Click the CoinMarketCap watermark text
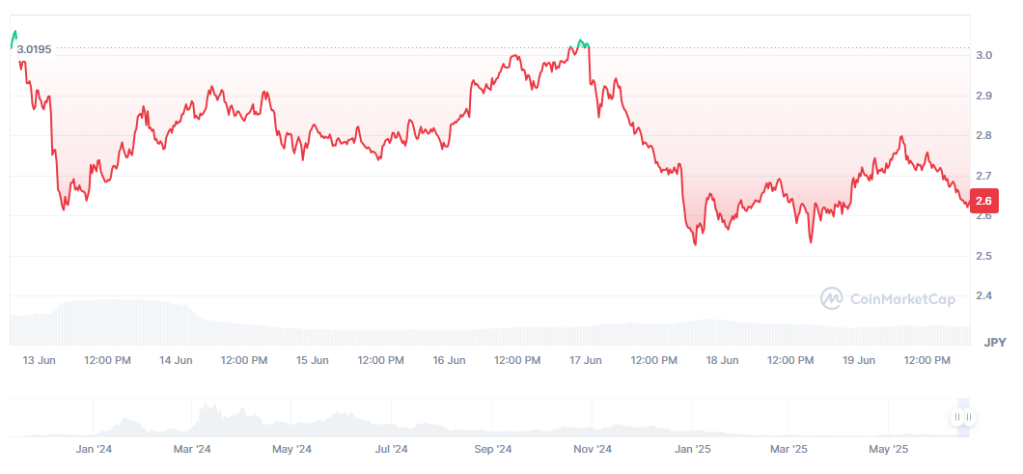This screenshot has width=1023, height=474. (x=902, y=298)
